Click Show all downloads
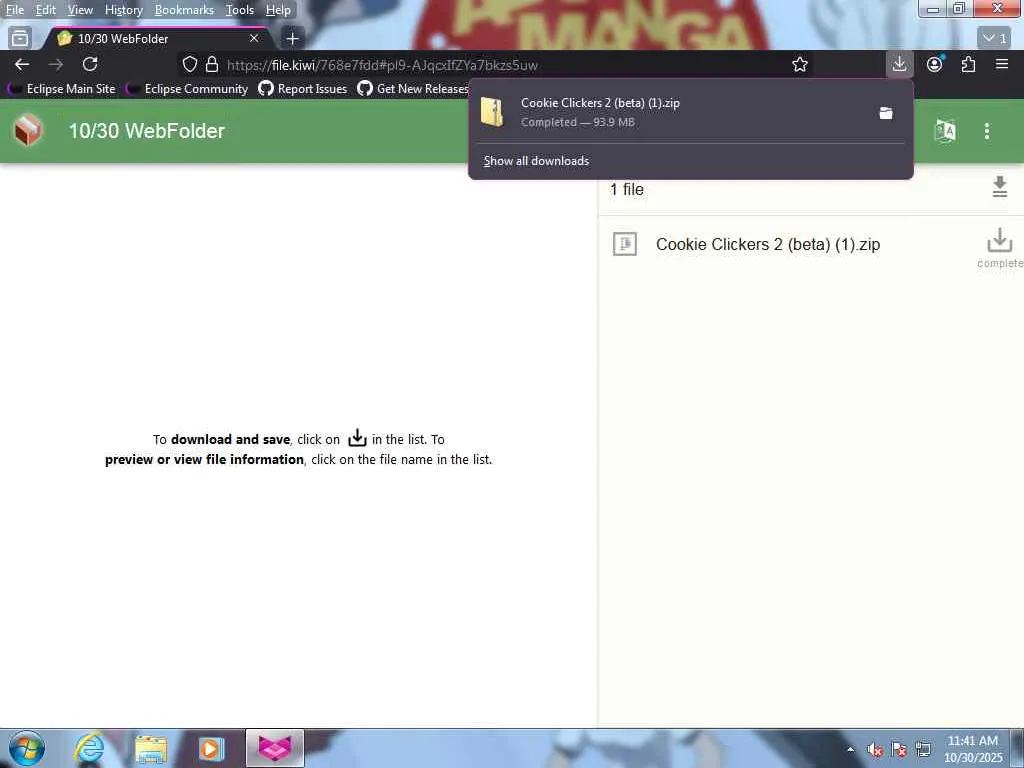The image size is (1024, 768). point(536,161)
